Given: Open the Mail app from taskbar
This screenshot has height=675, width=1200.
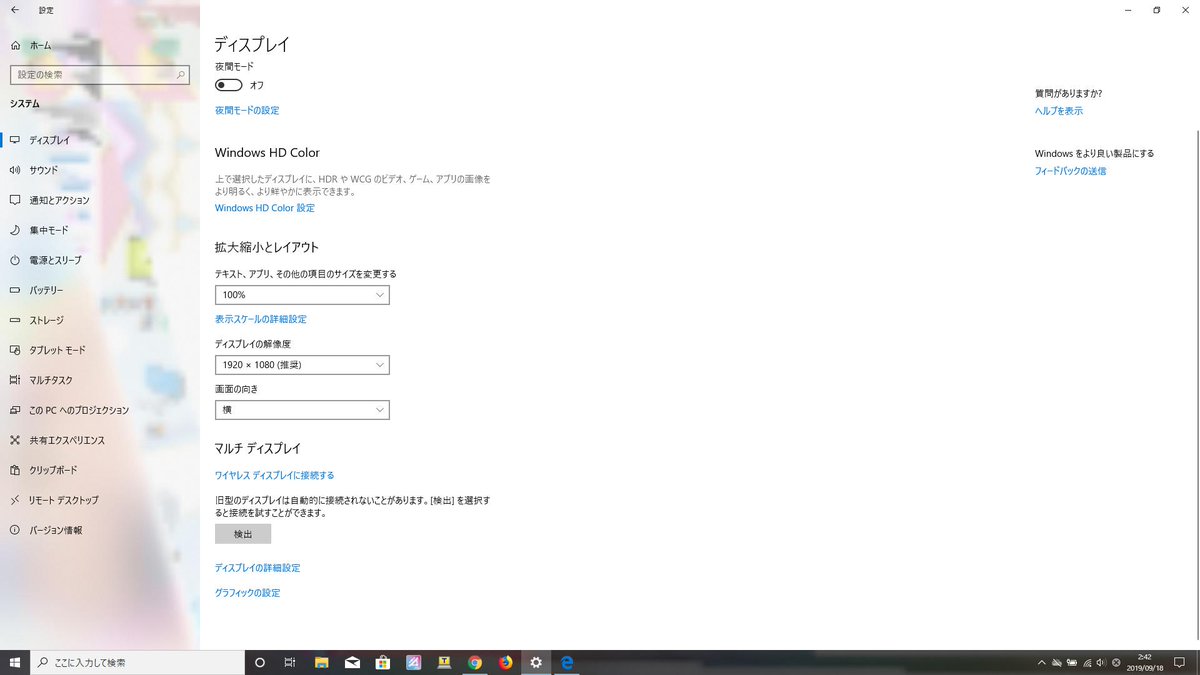Looking at the screenshot, I should [x=352, y=662].
